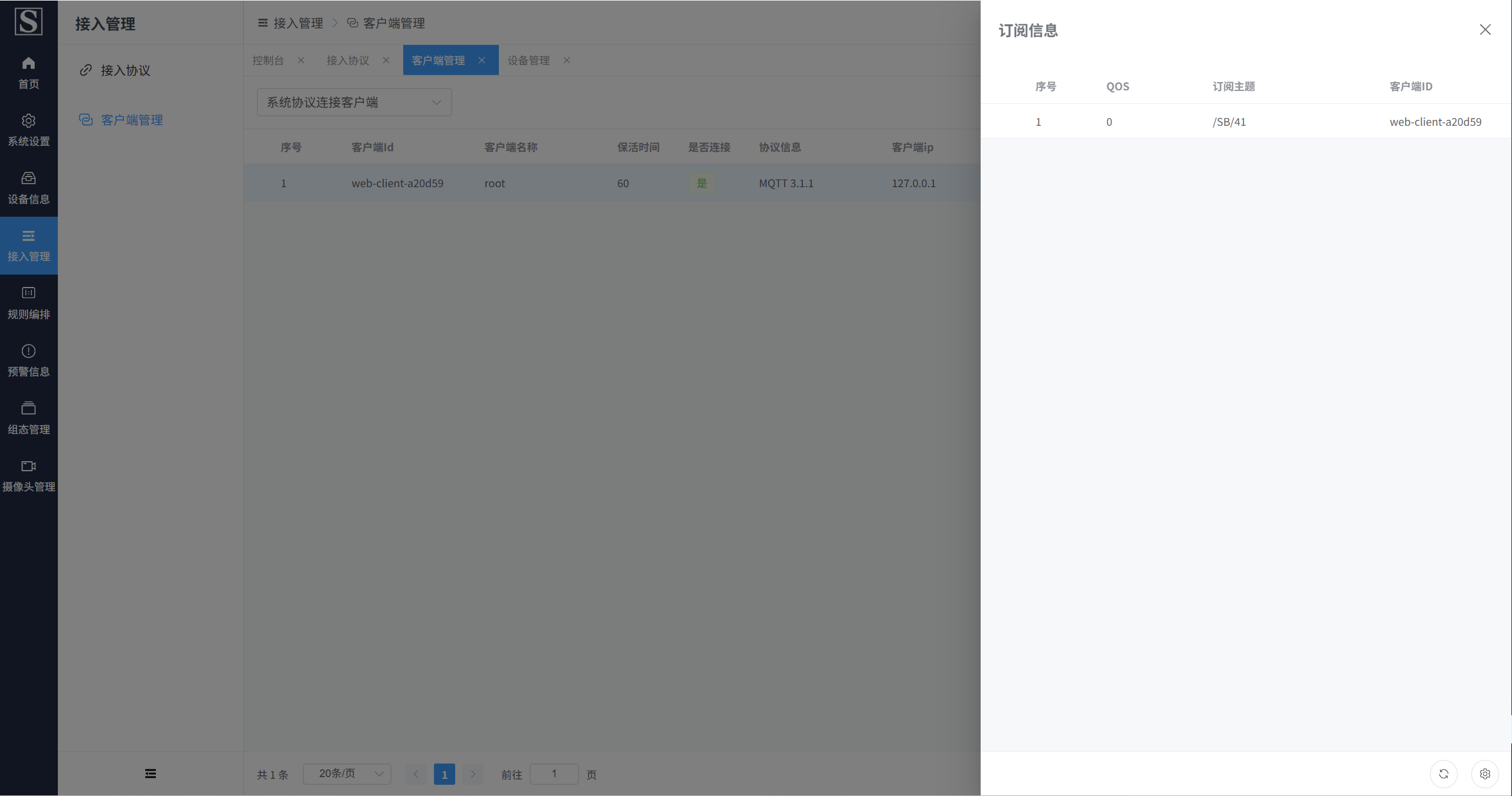Select 接入协议 in the submenu
Viewport: 1512px width, 796px height.
pos(125,70)
